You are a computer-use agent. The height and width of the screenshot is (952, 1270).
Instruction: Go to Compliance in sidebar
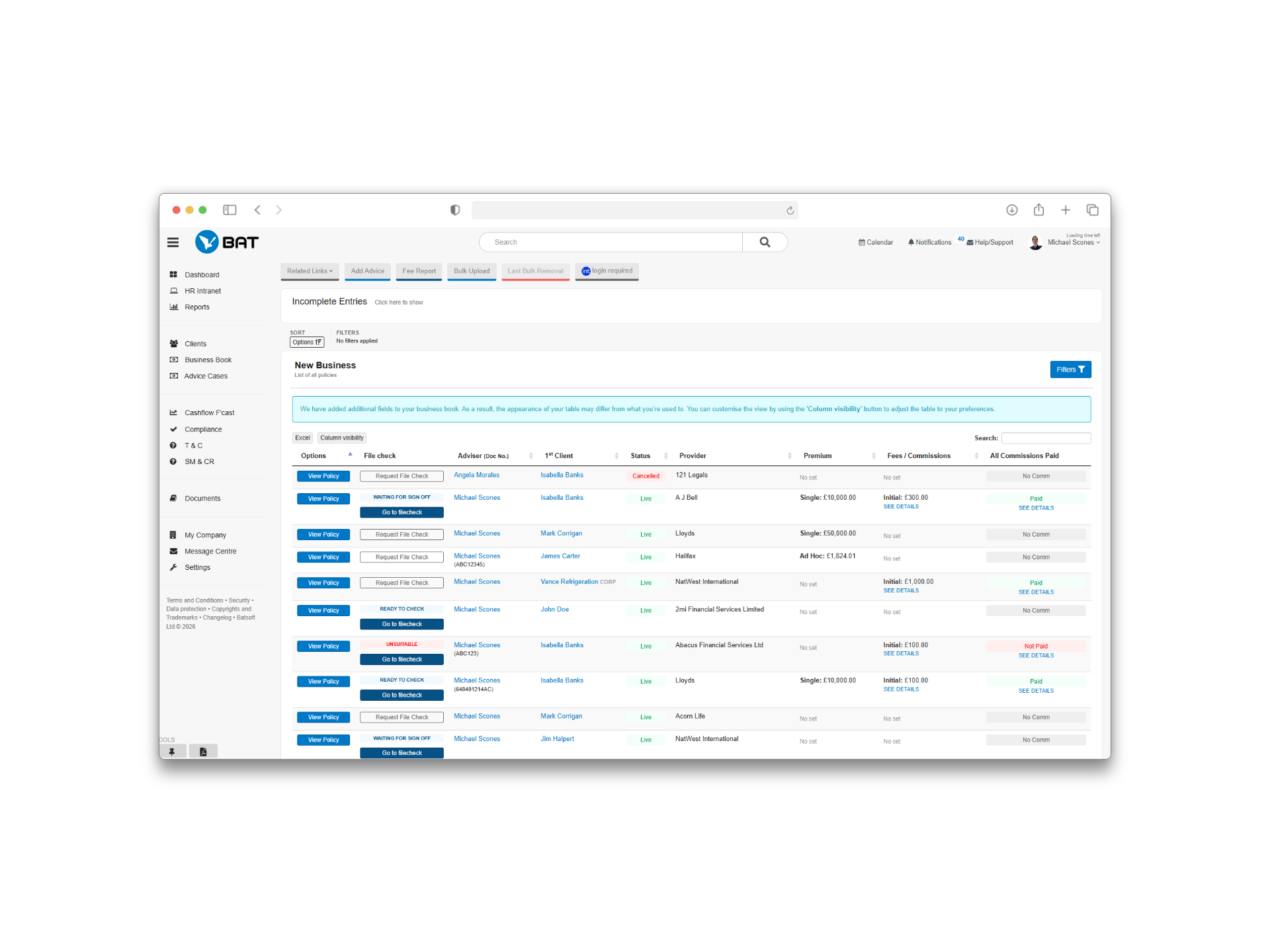pos(203,430)
